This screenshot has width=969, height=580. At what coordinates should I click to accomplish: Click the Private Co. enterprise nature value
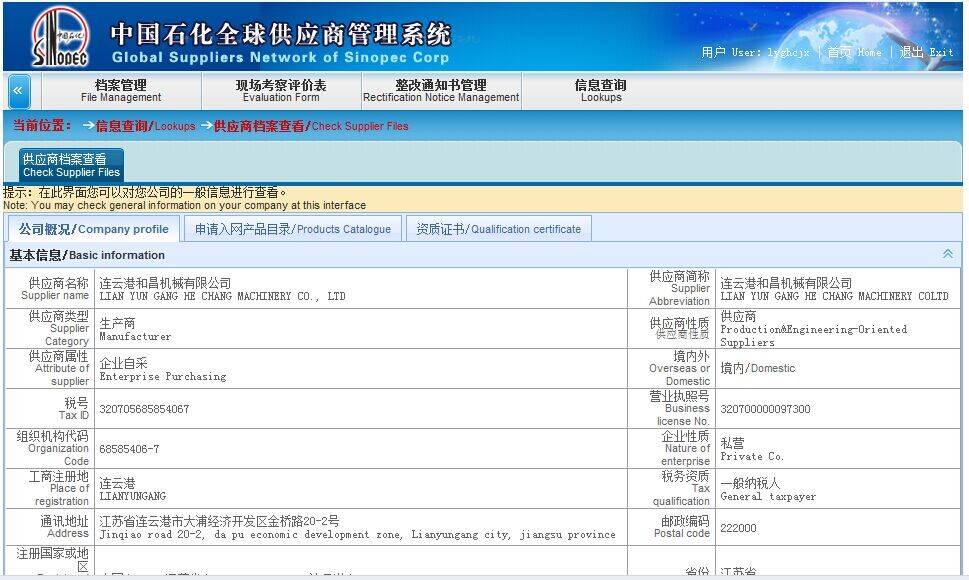coord(752,456)
